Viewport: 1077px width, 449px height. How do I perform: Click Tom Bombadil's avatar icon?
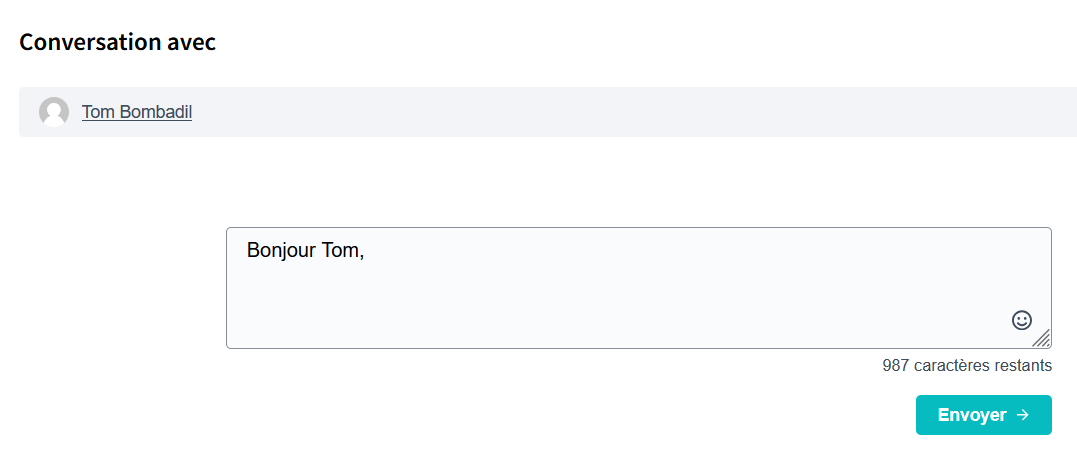[54, 112]
